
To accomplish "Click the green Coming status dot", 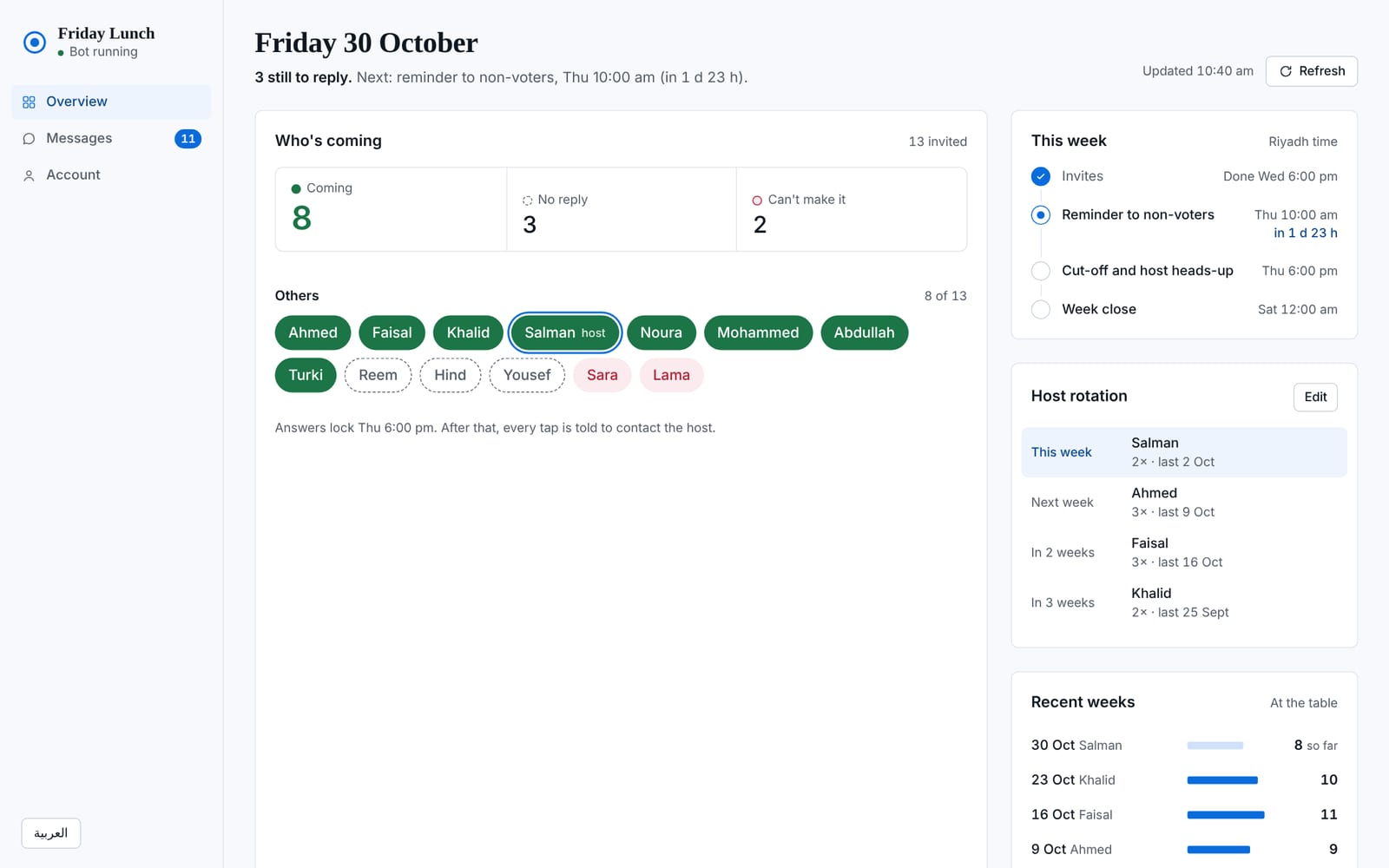I will tap(296, 188).
